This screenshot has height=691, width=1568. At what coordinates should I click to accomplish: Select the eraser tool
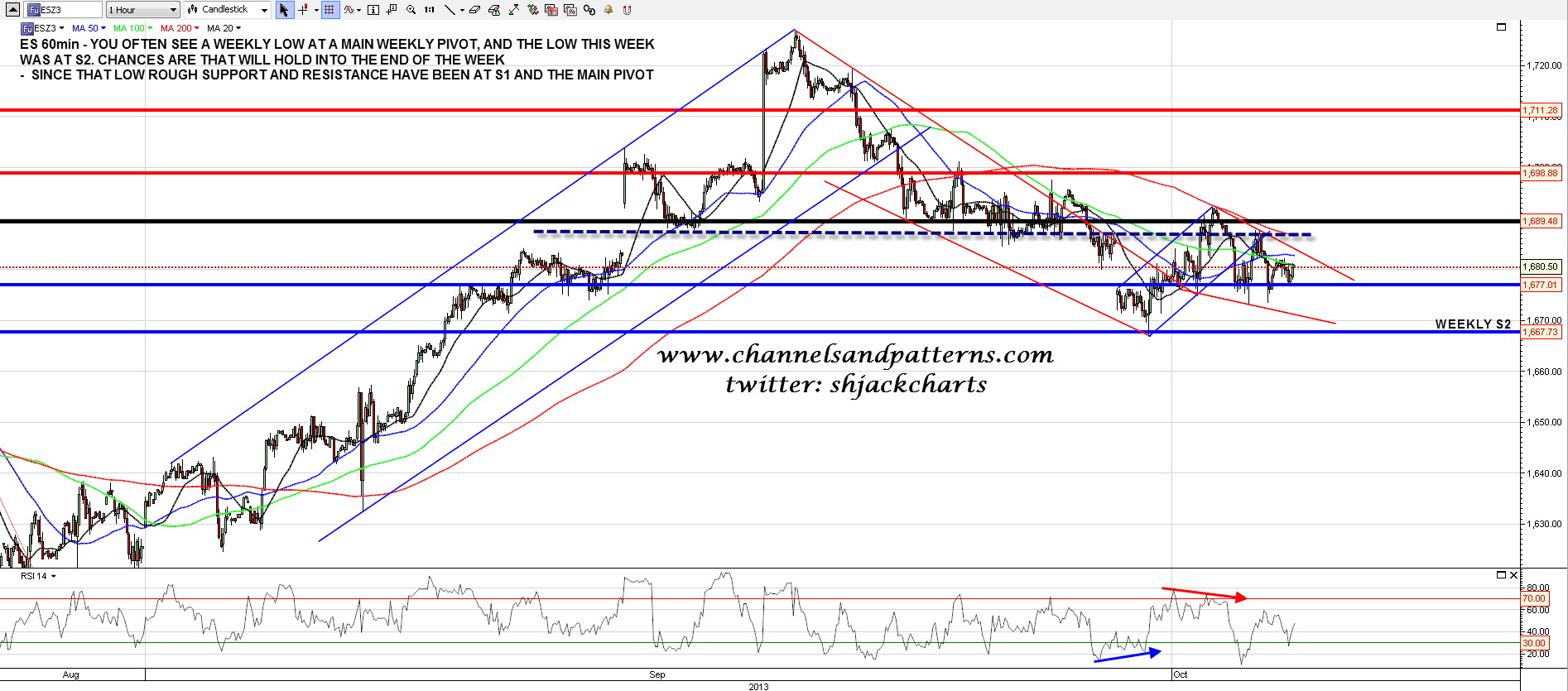click(x=474, y=10)
